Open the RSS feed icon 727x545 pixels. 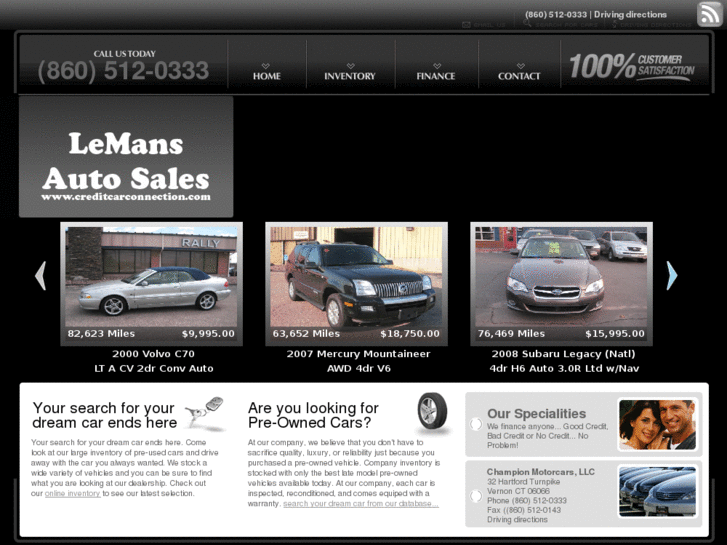709,14
